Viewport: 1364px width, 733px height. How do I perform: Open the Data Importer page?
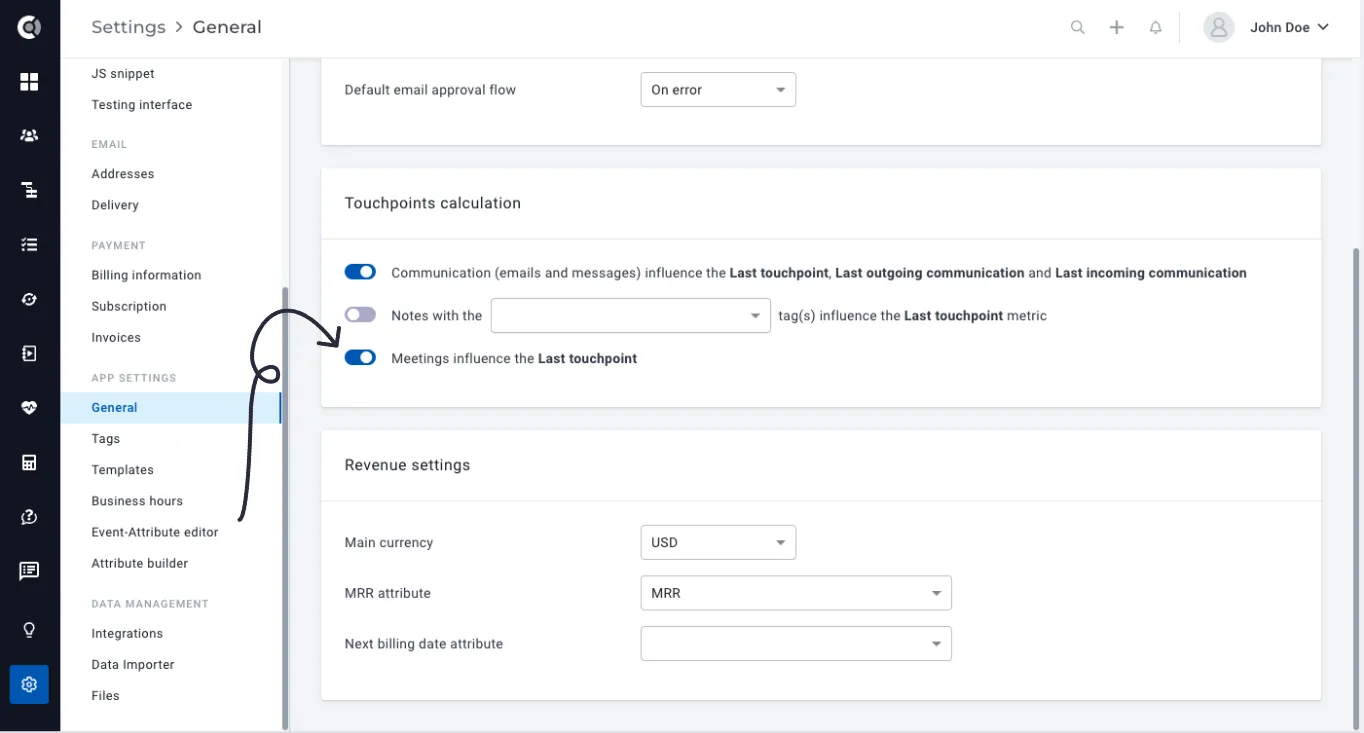pos(133,665)
